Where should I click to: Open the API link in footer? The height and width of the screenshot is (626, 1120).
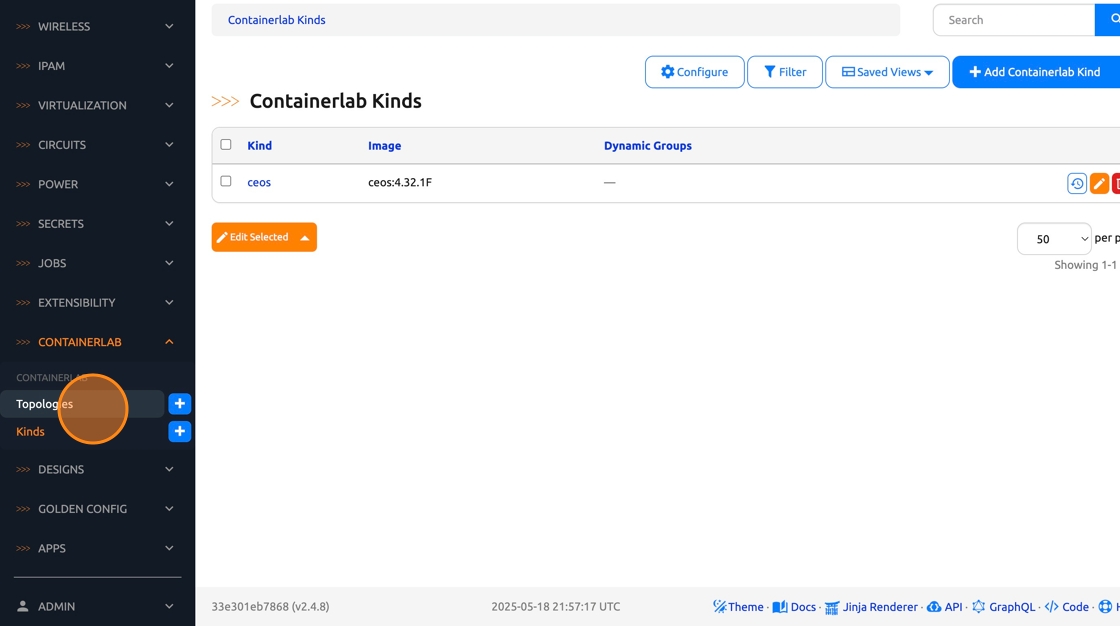pos(944,607)
